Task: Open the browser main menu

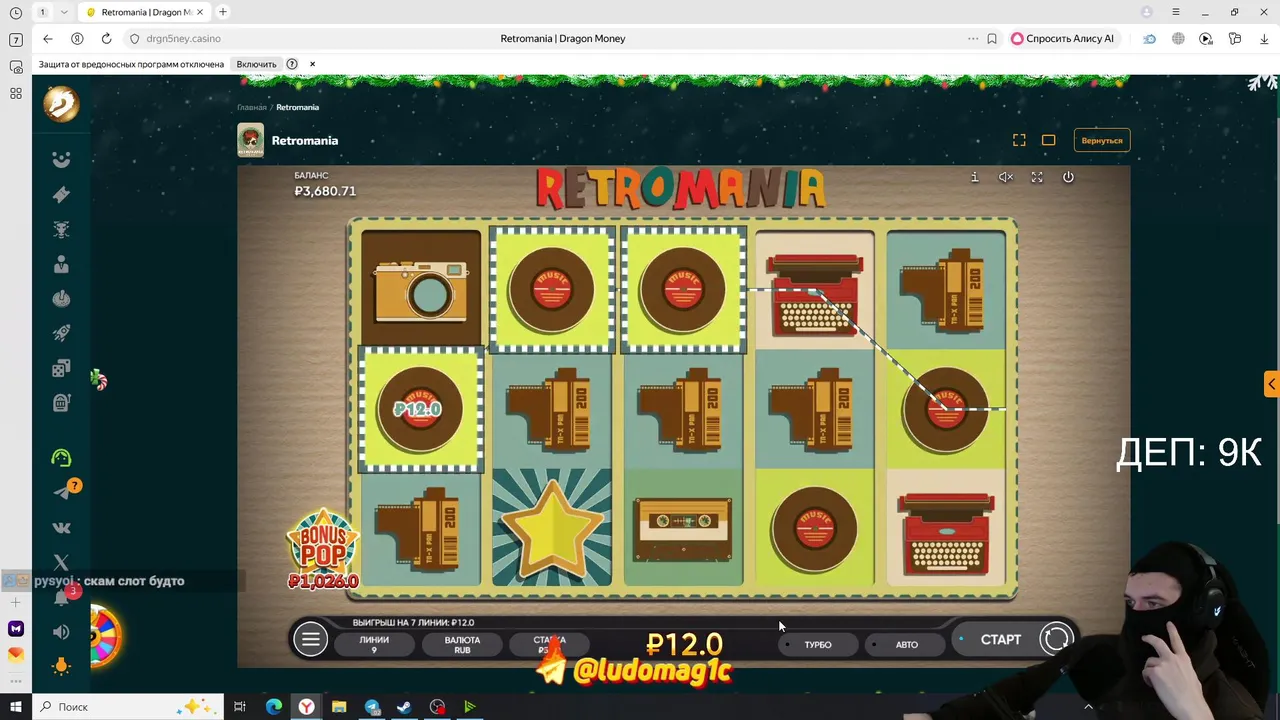Action: click(x=1177, y=12)
